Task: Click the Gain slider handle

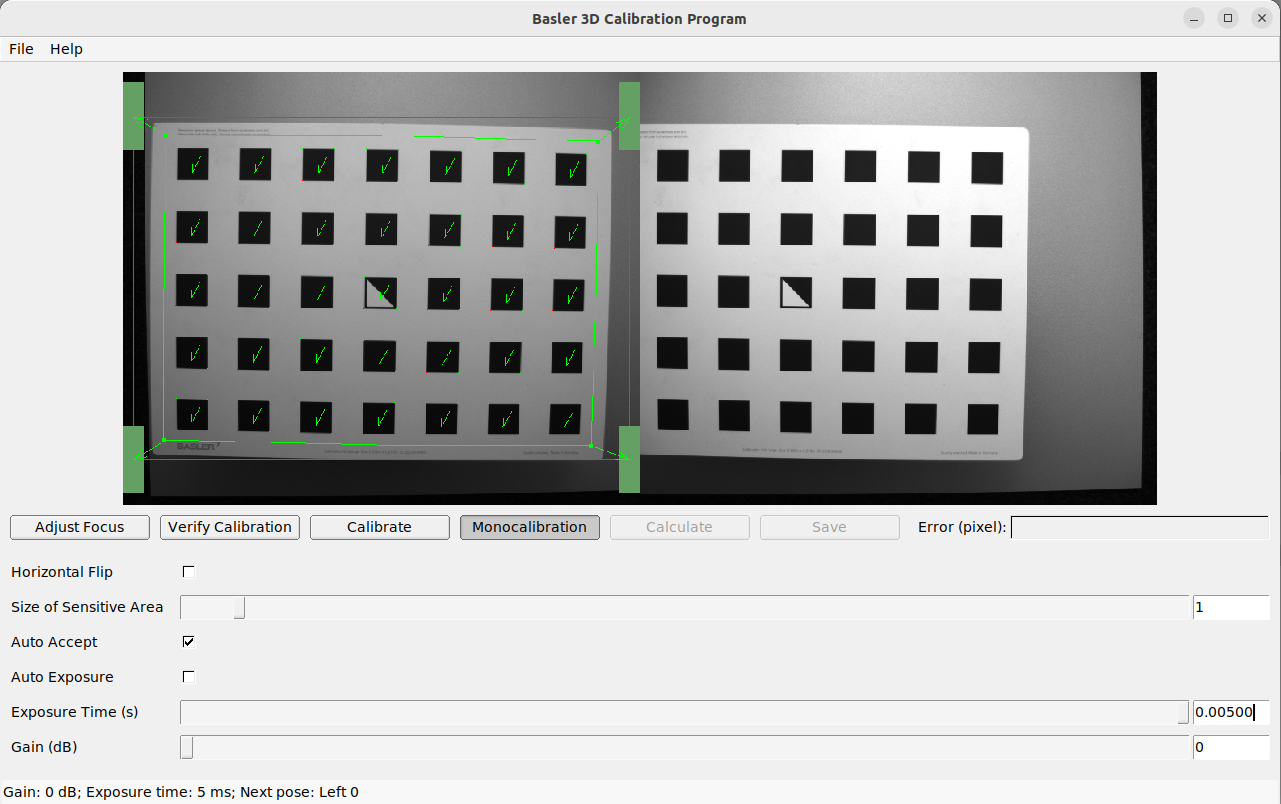Action: 187,747
